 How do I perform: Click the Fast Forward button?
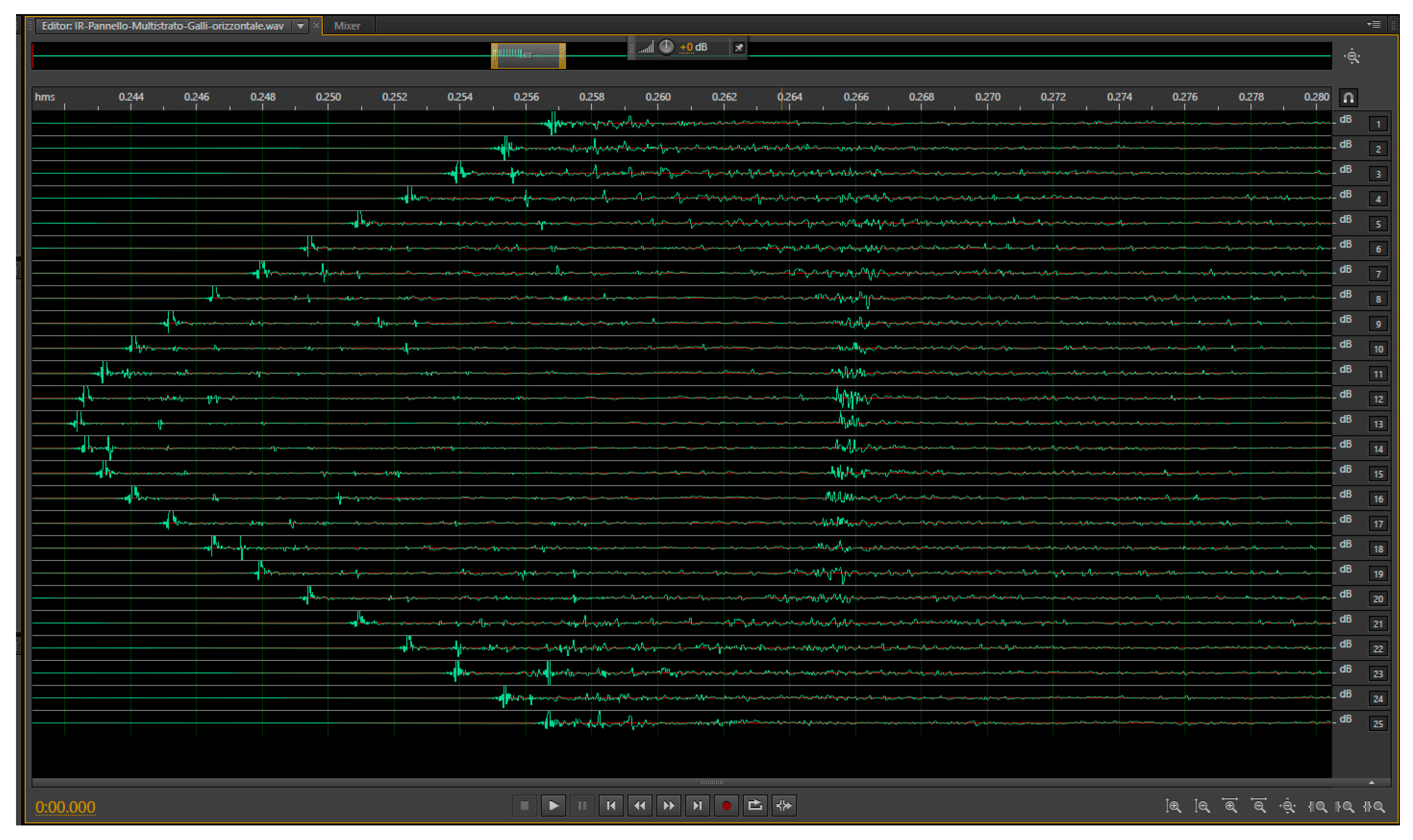(668, 805)
